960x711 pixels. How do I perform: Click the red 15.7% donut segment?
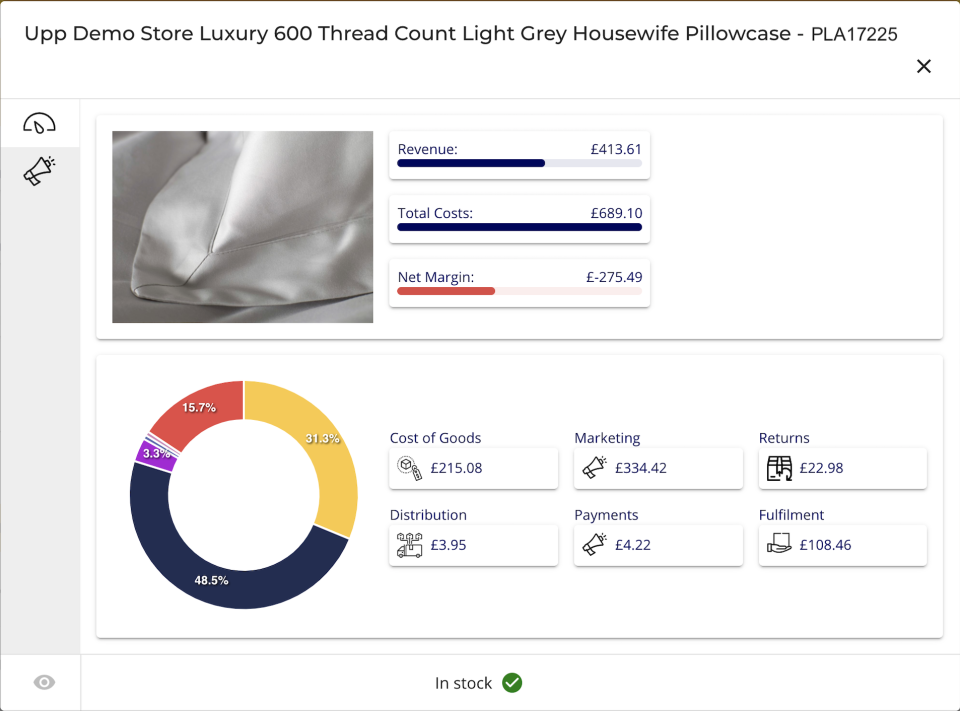click(x=200, y=410)
